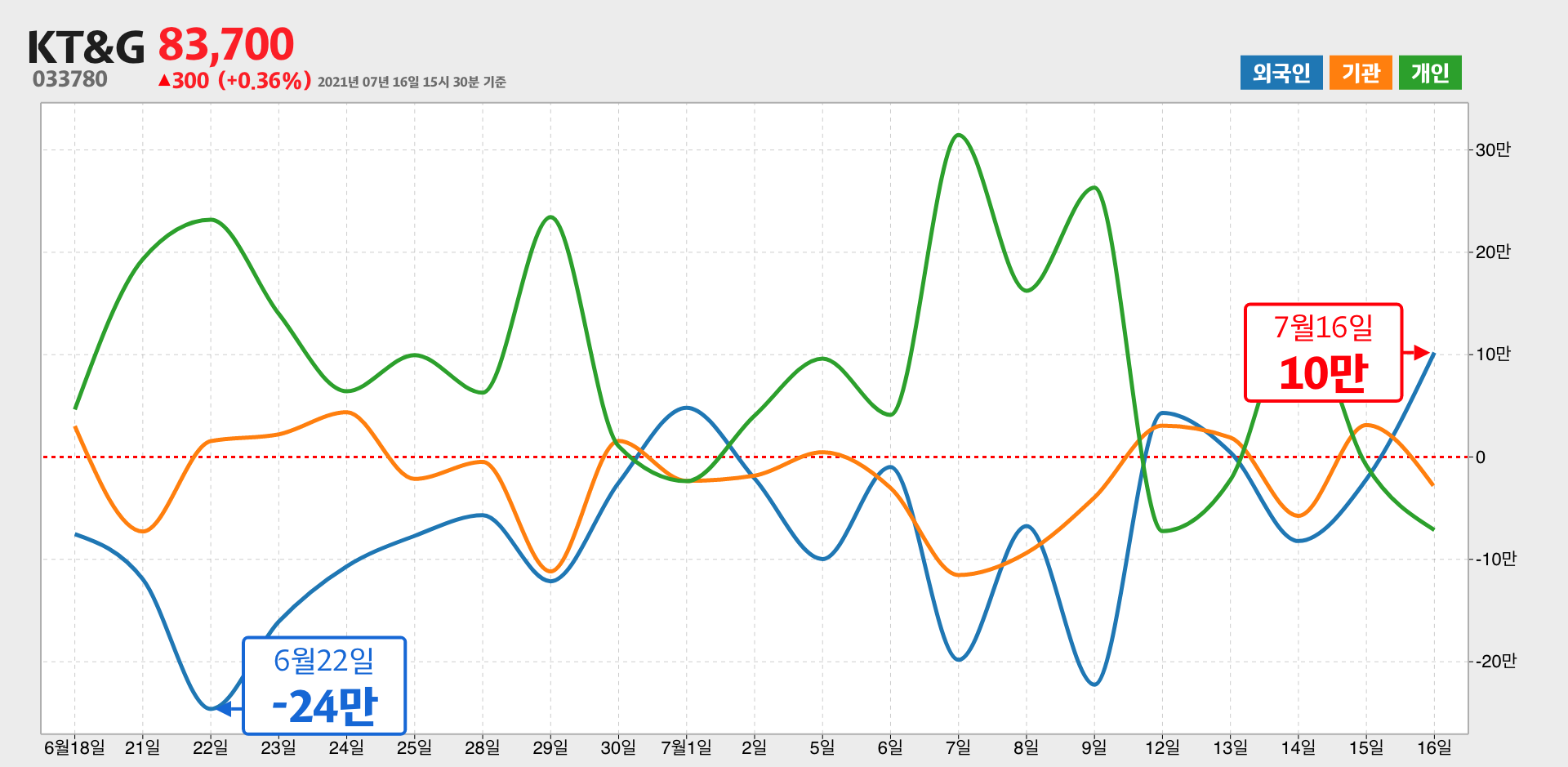Select the 12일 x-axis date label
1568x767 pixels.
point(1162,747)
